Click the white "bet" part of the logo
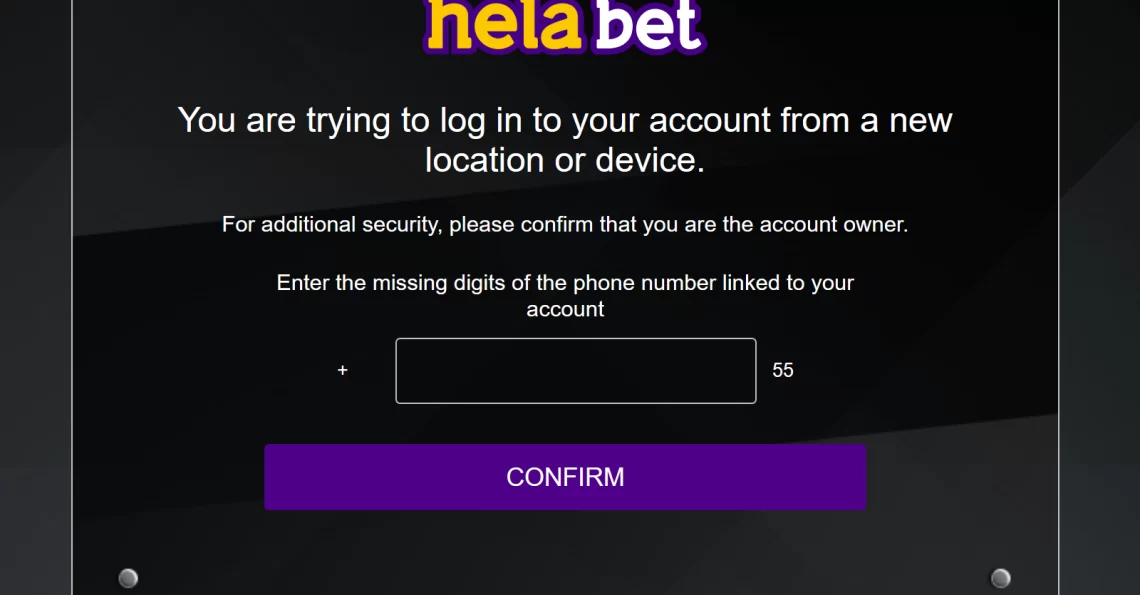Screen dimensions: 1140x595 tap(648, 26)
